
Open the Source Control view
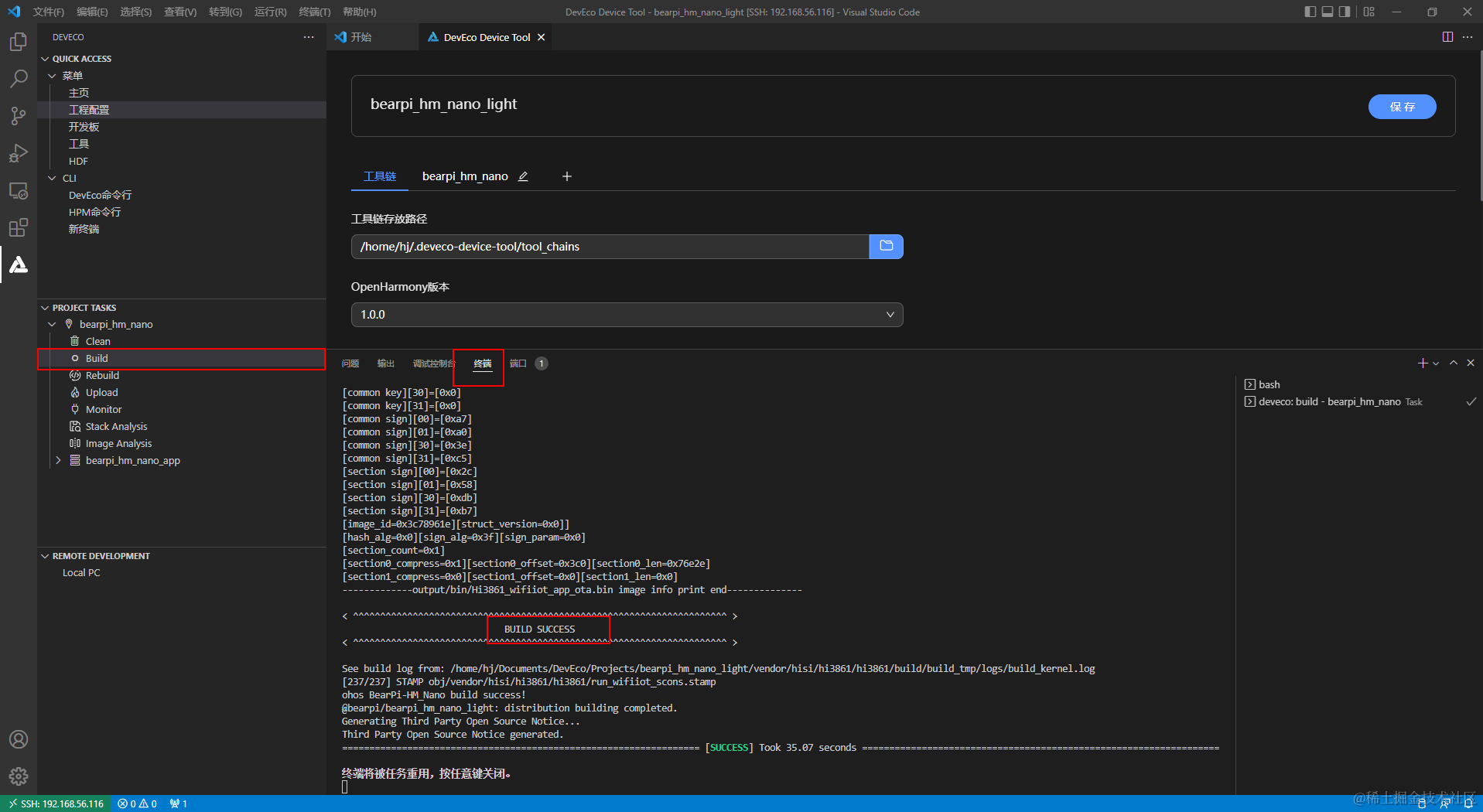(19, 116)
